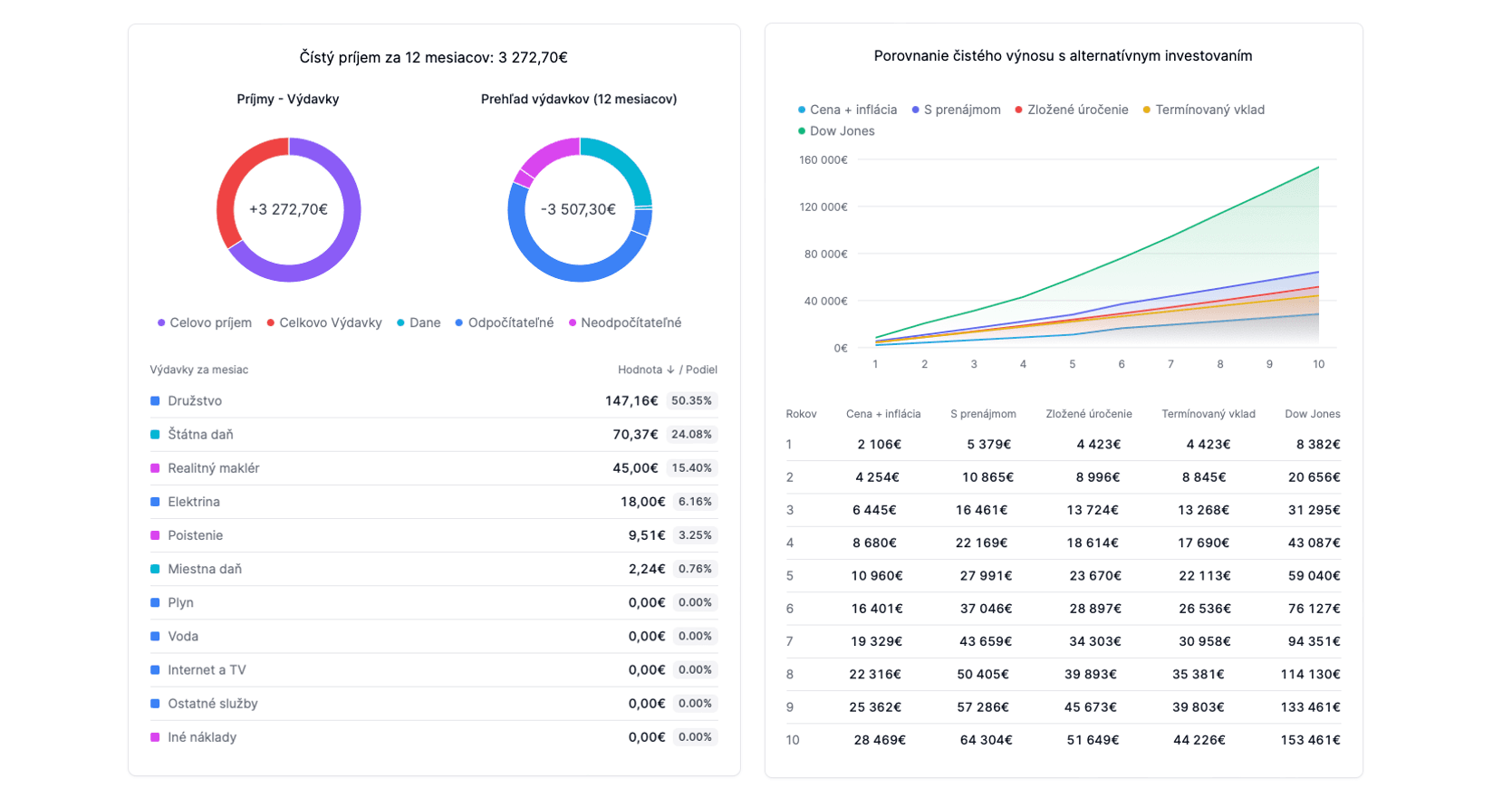Click the Podiel column header

coord(701,370)
